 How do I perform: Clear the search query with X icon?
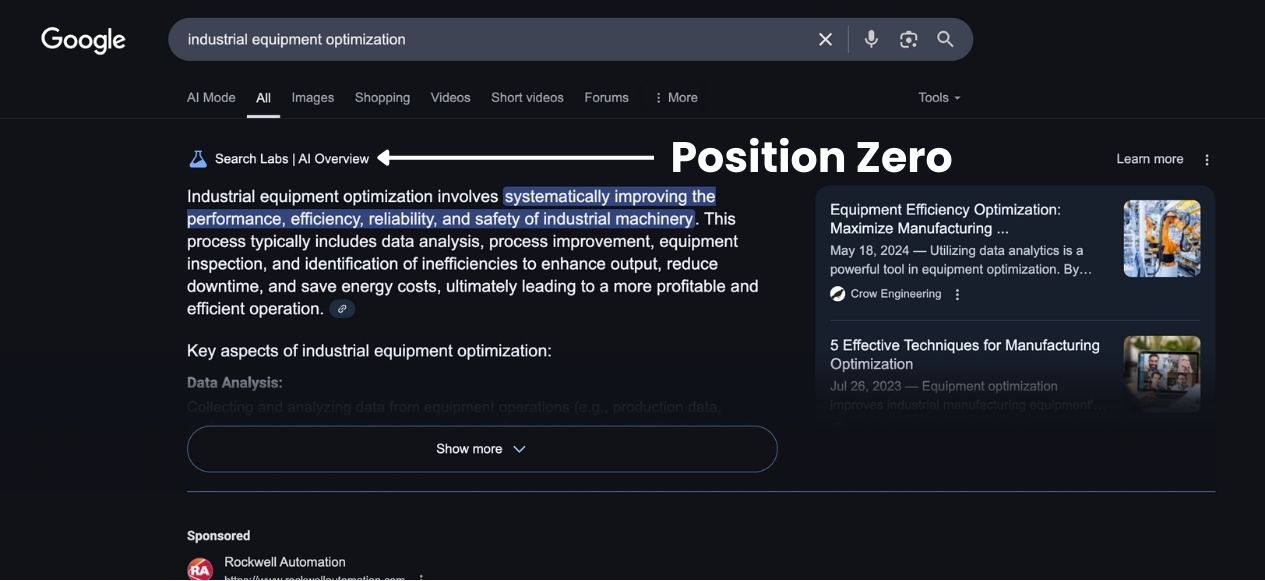[825, 39]
